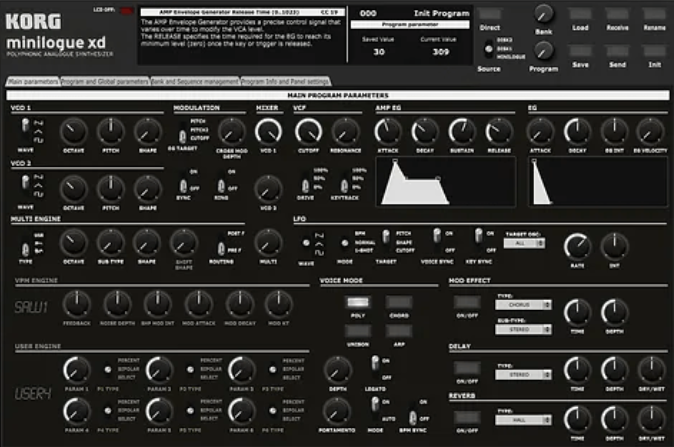Click the AMP EG Attack knob
Screen dimensions: 674x447
click(x=388, y=132)
